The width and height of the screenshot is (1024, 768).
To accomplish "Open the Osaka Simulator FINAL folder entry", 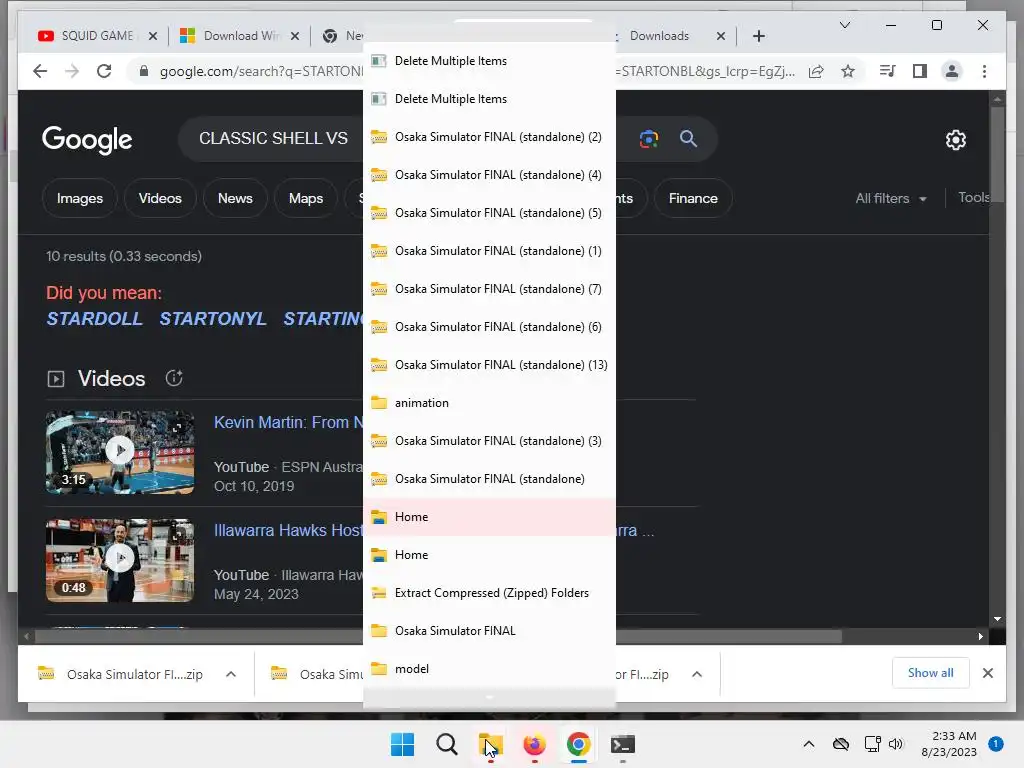I will 489,631.
